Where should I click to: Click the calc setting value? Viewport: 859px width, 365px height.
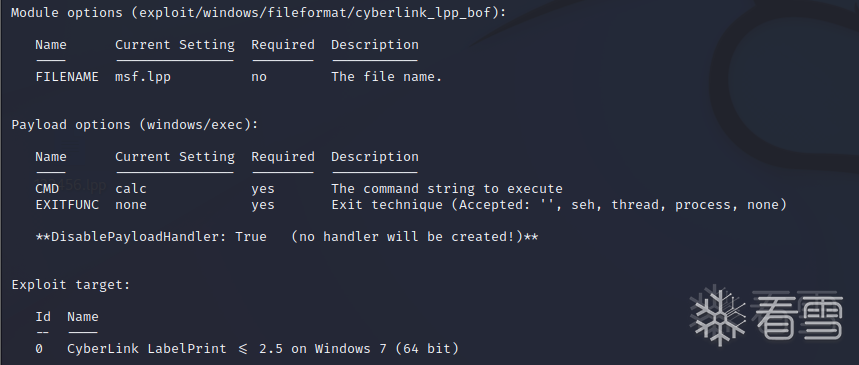click(x=131, y=189)
